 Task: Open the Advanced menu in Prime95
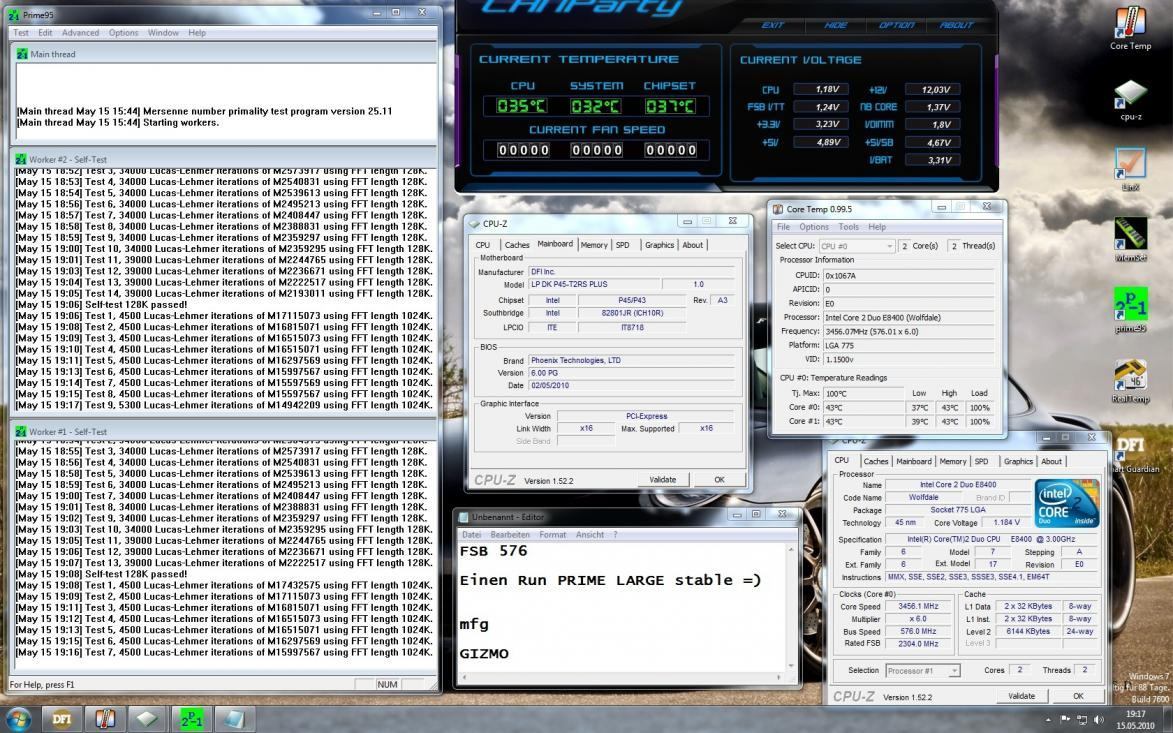(x=80, y=33)
